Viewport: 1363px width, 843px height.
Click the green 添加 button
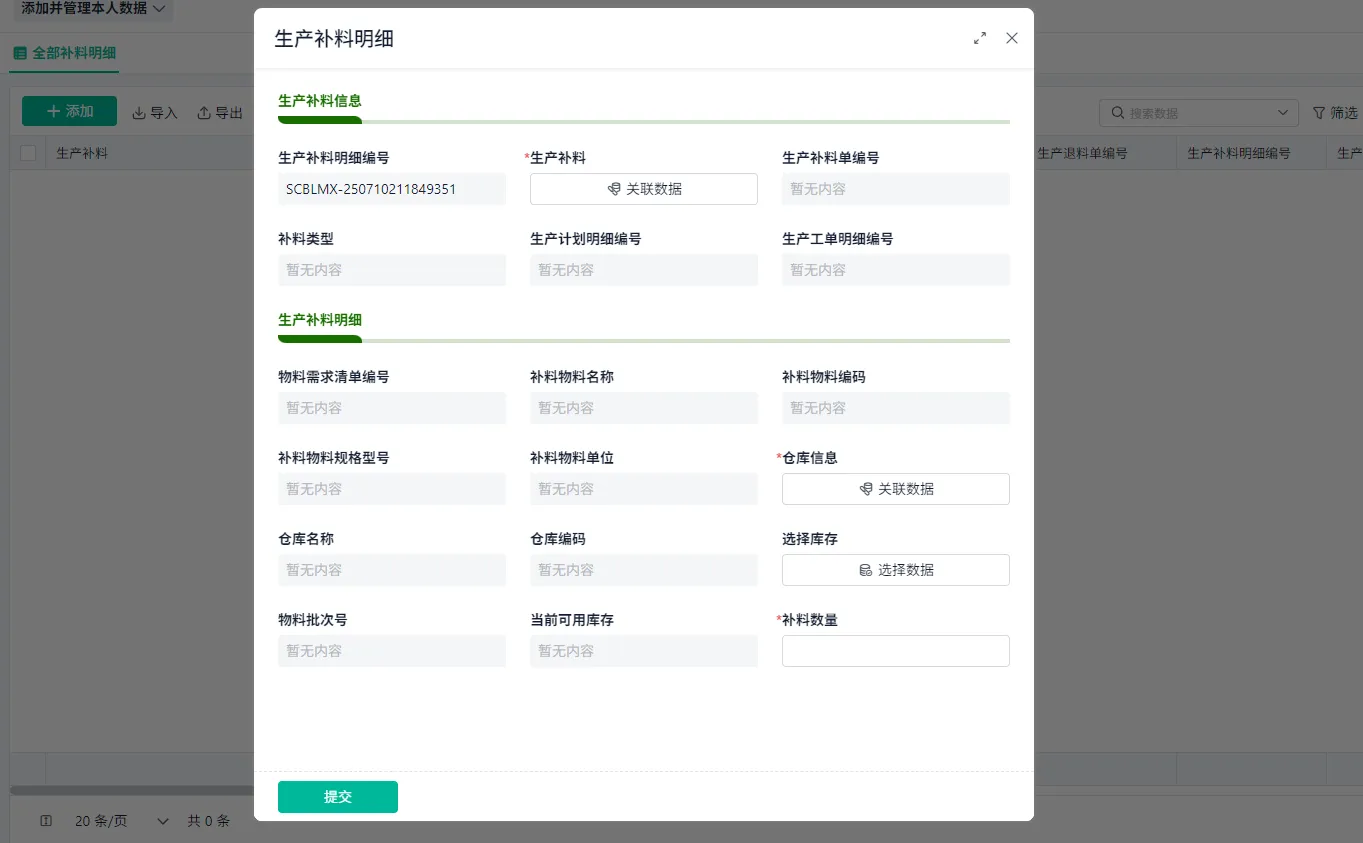pos(69,111)
